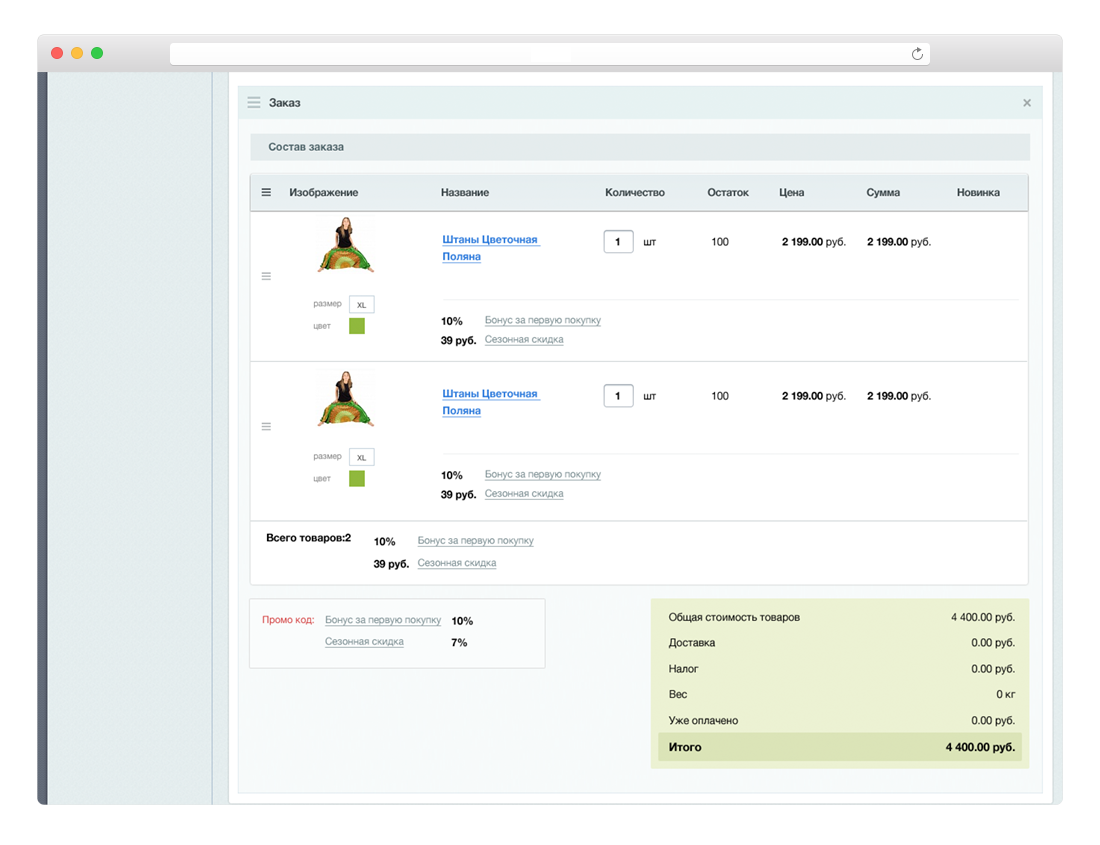The width and height of the screenshot is (1100, 845).
Task: Open the second Штаны Цветочная Поляна product link
Action: click(490, 394)
